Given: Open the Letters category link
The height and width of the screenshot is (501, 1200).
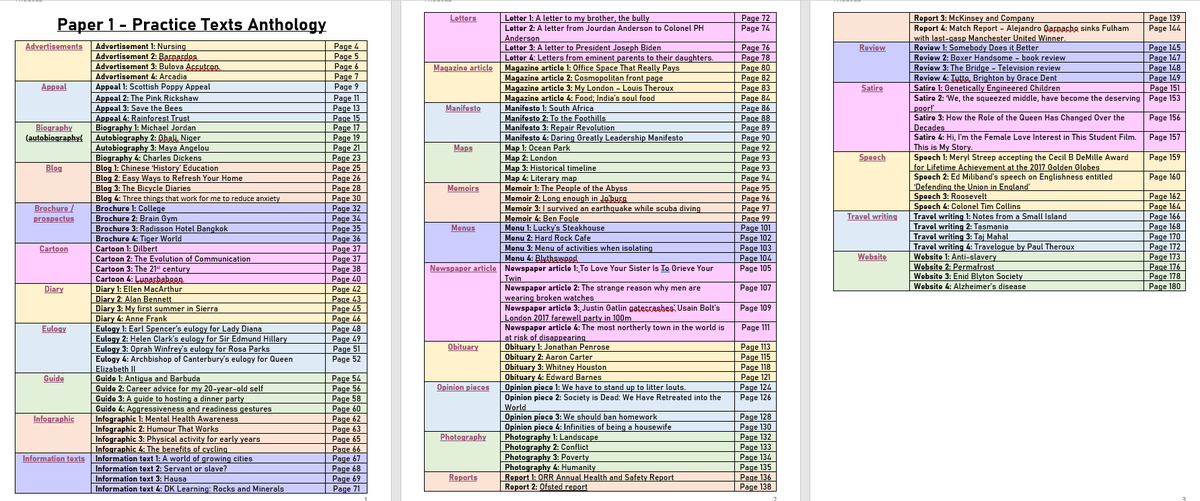Looking at the screenshot, I should pyautogui.click(x=463, y=18).
